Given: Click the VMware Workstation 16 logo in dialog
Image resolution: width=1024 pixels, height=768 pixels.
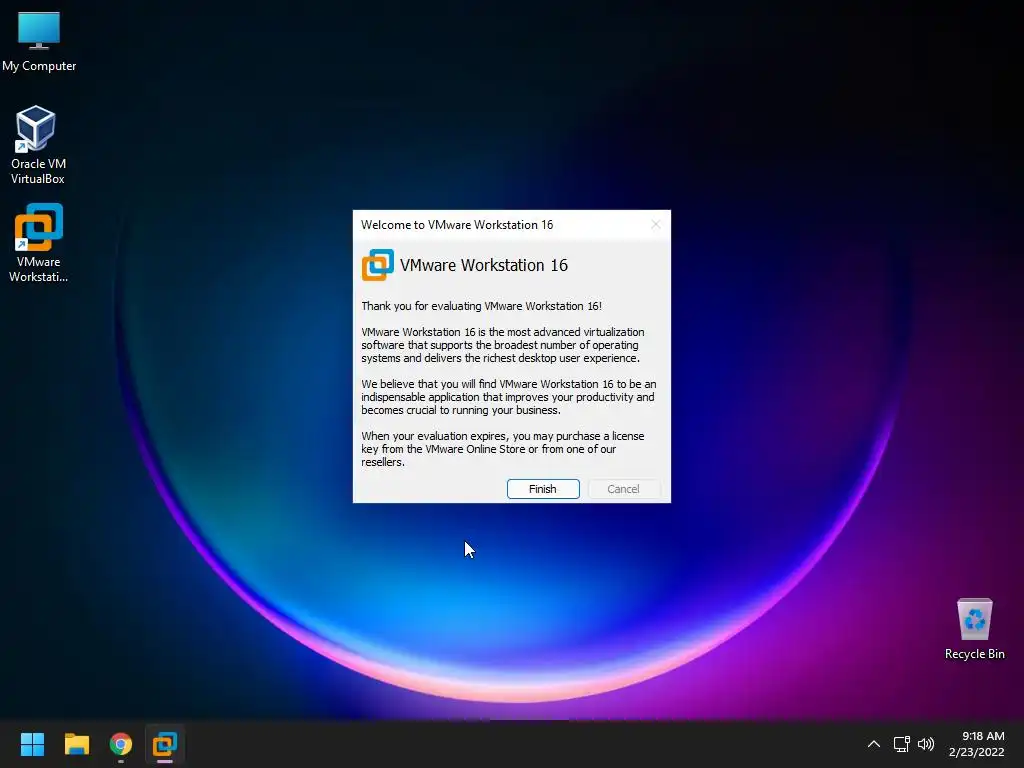Looking at the screenshot, I should coord(377,265).
